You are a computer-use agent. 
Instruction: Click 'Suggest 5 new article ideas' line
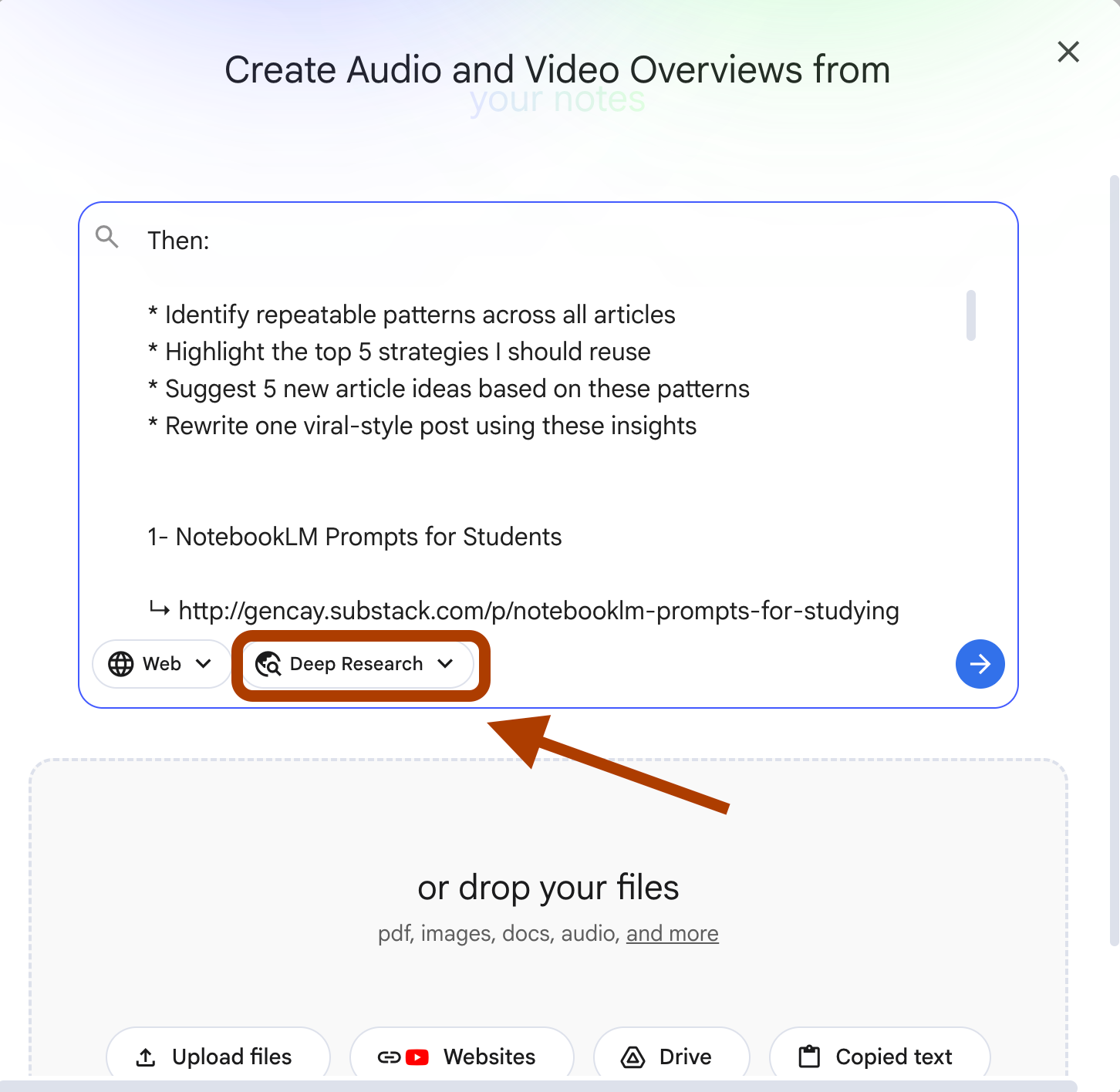449,389
